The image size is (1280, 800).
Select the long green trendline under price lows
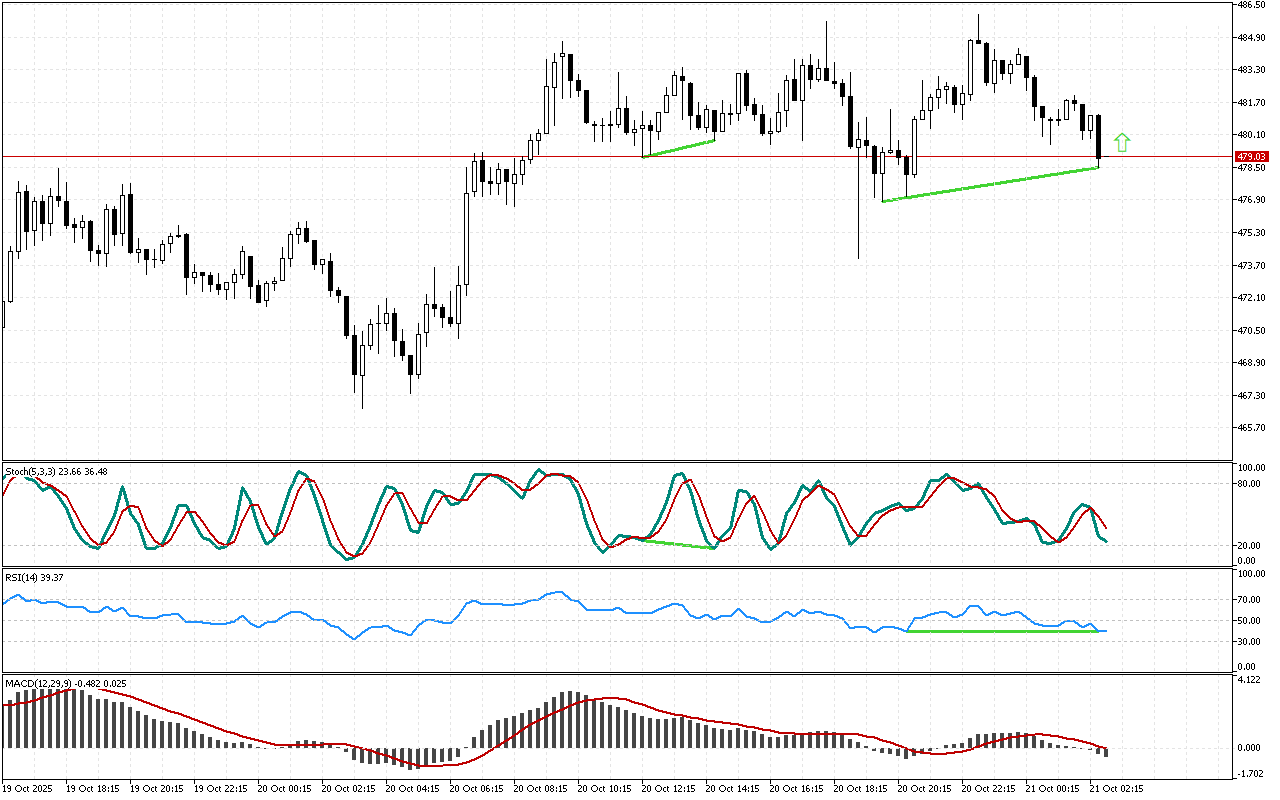point(990,184)
